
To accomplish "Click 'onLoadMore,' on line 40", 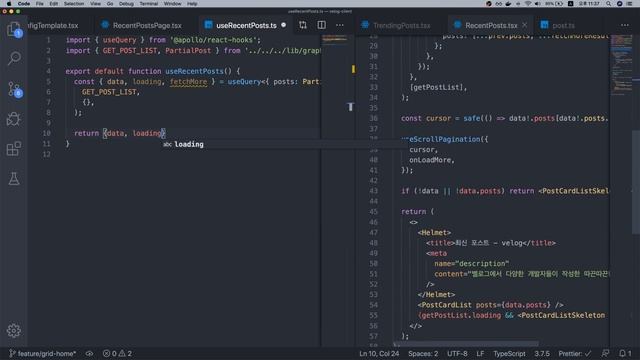I will [432, 160].
